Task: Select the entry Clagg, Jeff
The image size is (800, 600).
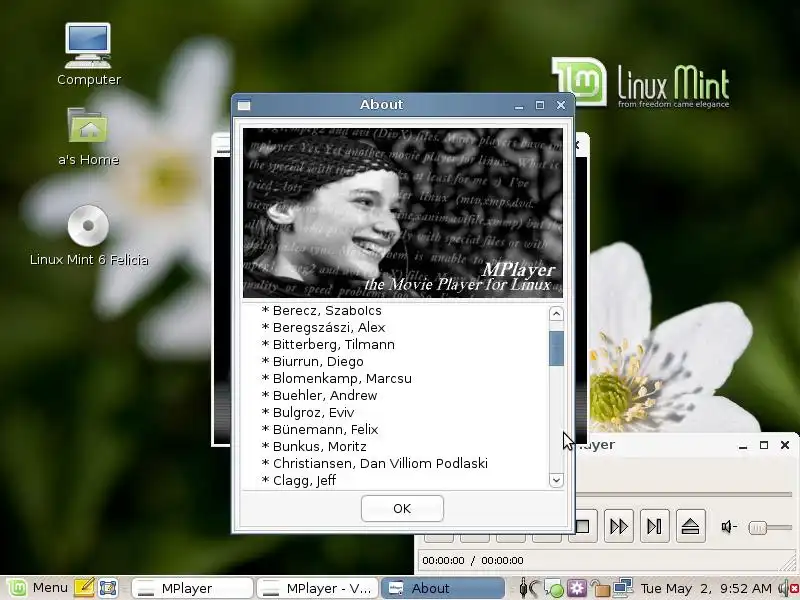Action: point(299,480)
